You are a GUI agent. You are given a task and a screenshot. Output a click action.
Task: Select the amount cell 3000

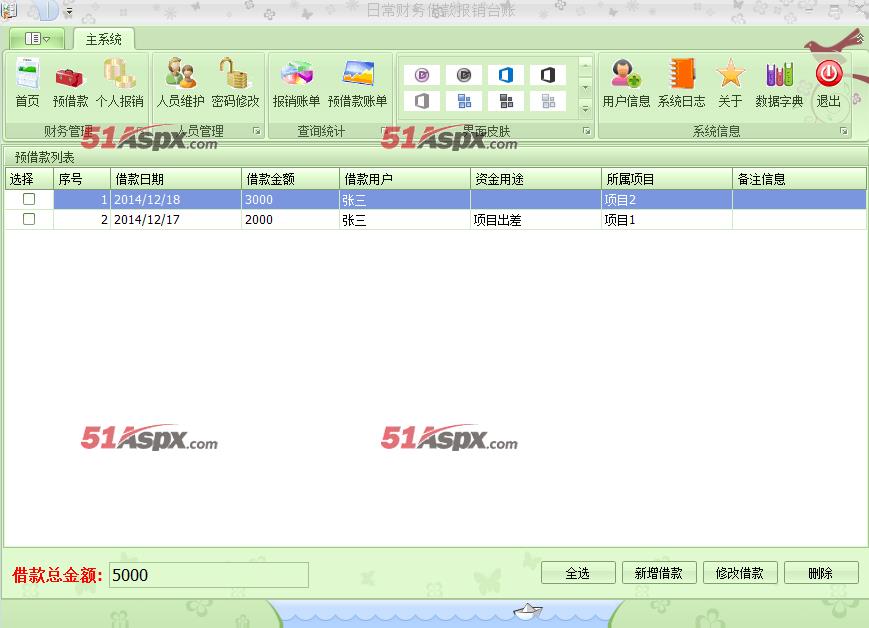290,200
